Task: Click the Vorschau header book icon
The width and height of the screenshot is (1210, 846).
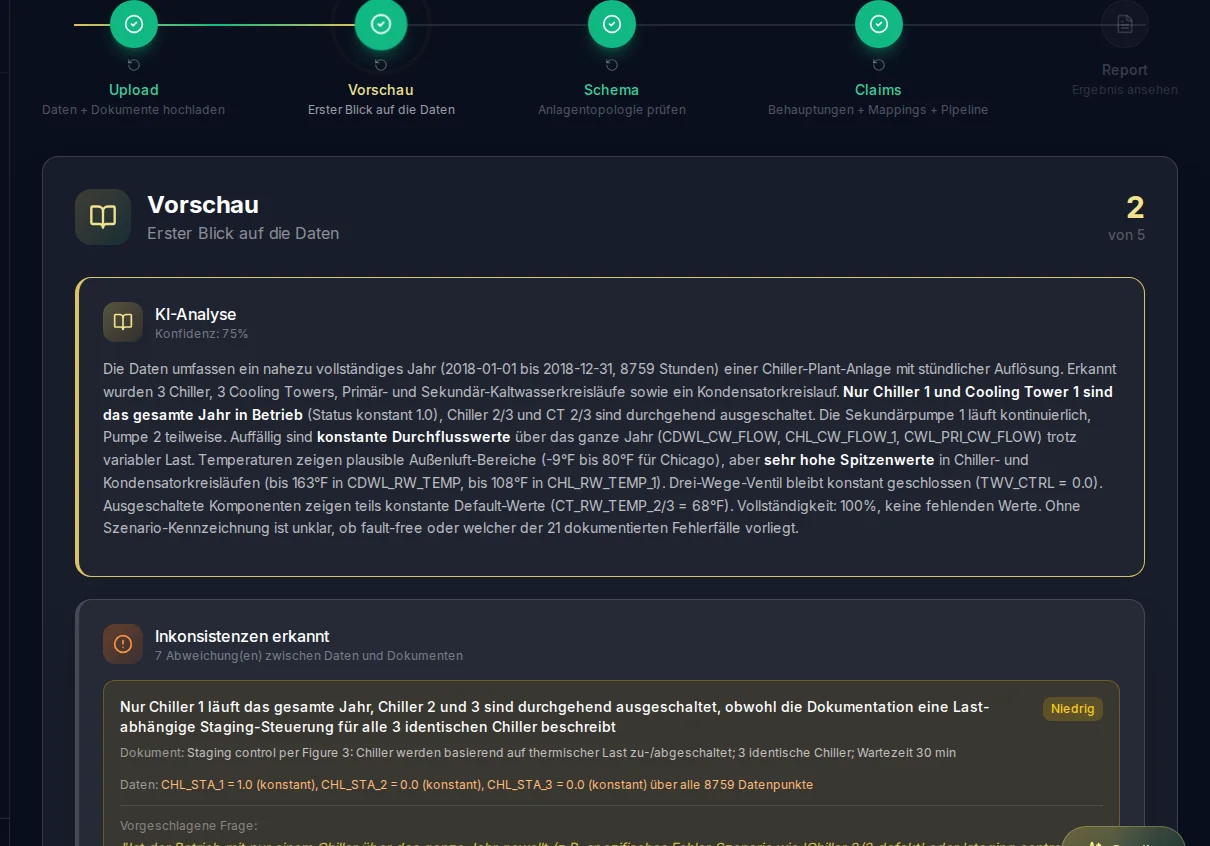Action: [103, 217]
